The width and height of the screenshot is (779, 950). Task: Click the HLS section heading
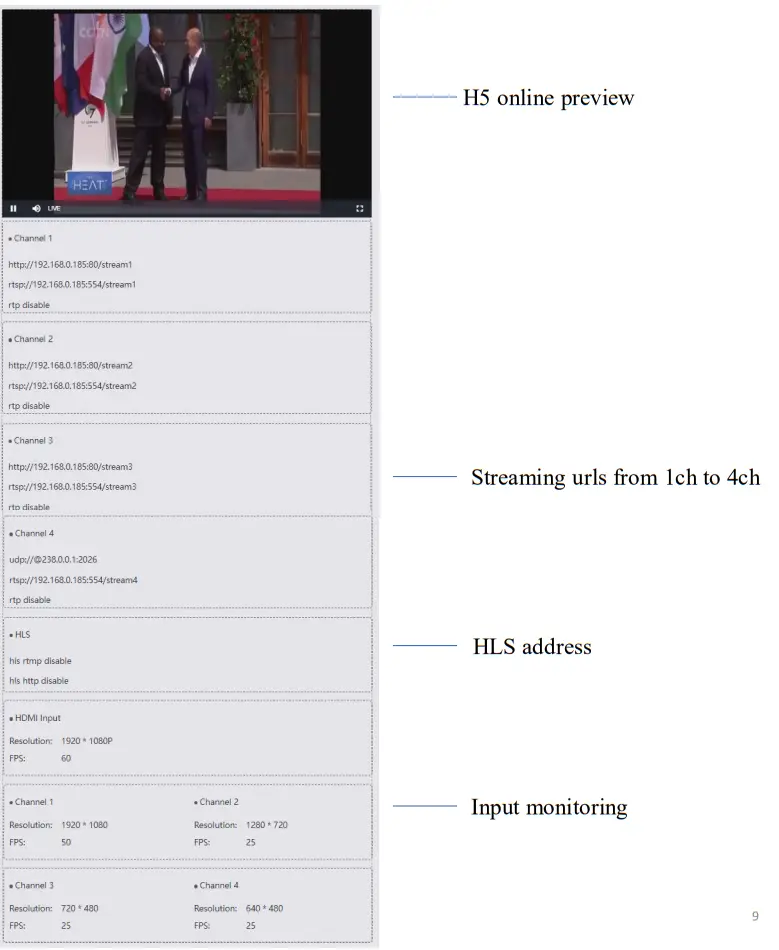click(20, 635)
